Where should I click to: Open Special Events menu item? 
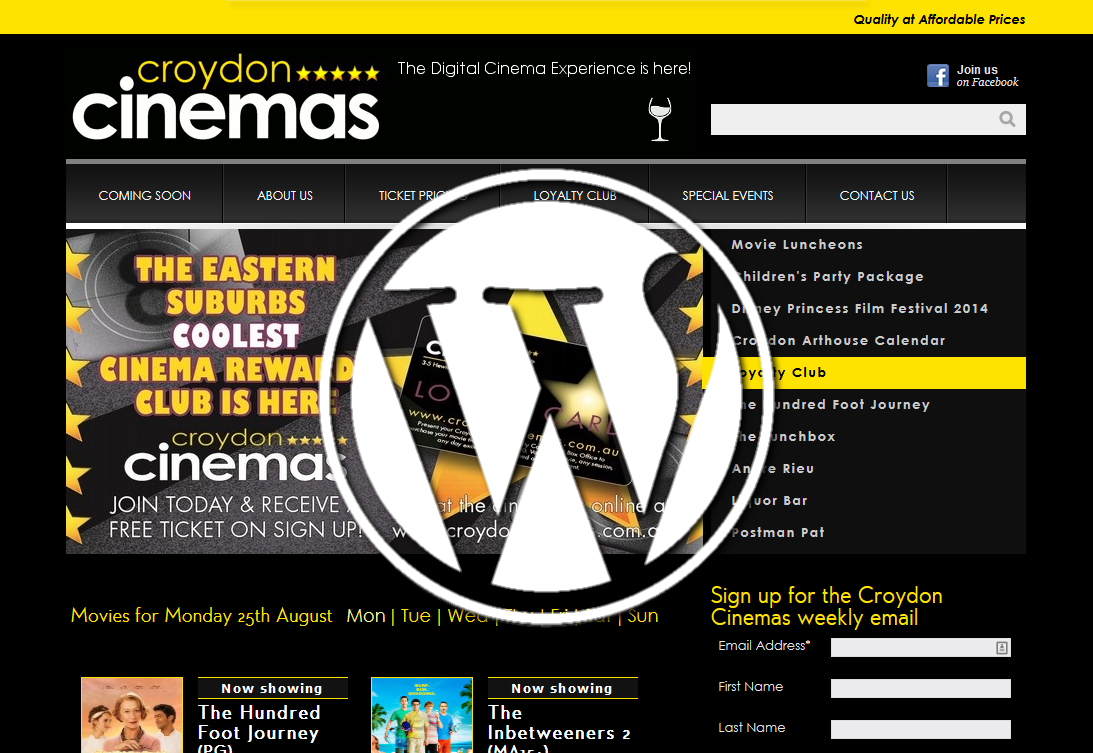click(x=728, y=196)
